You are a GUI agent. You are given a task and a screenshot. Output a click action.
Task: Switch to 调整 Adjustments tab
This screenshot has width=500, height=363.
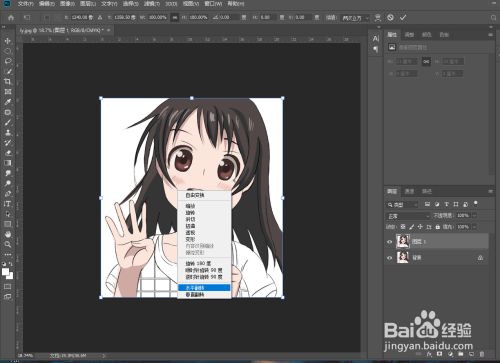click(409, 35)
